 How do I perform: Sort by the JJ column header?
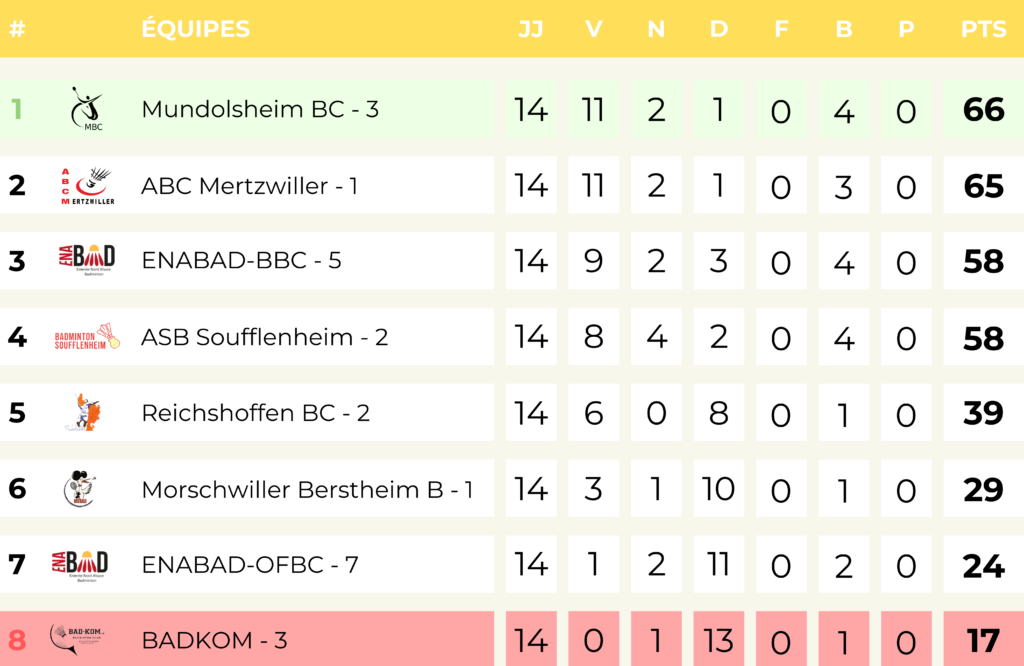tap(530, 29)
